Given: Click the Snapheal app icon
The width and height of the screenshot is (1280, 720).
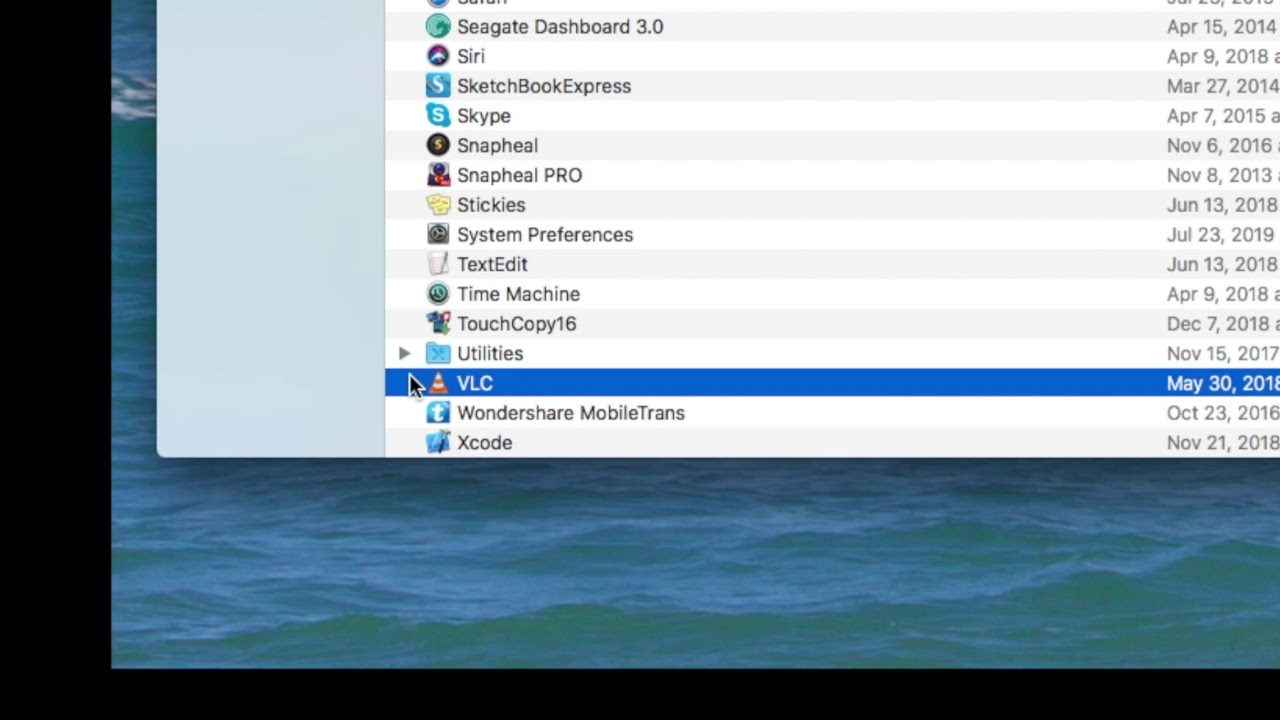Looking at the screenshot, I should (x=438, y=145).
